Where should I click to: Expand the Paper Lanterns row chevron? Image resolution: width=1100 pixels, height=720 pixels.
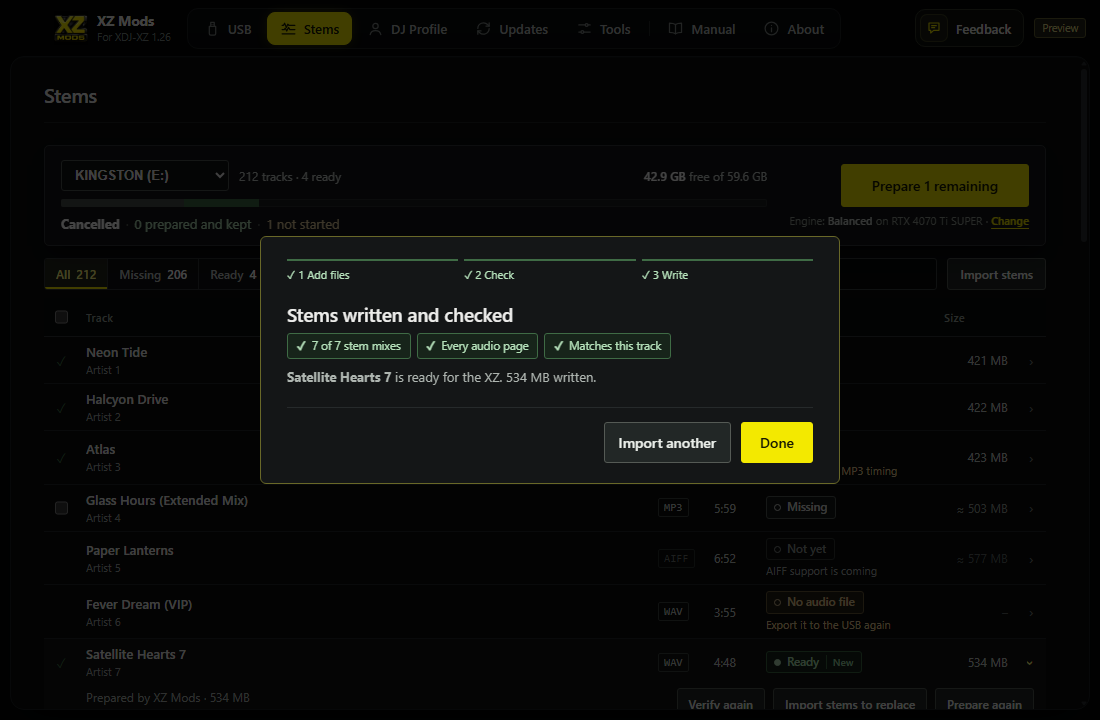1031,560
